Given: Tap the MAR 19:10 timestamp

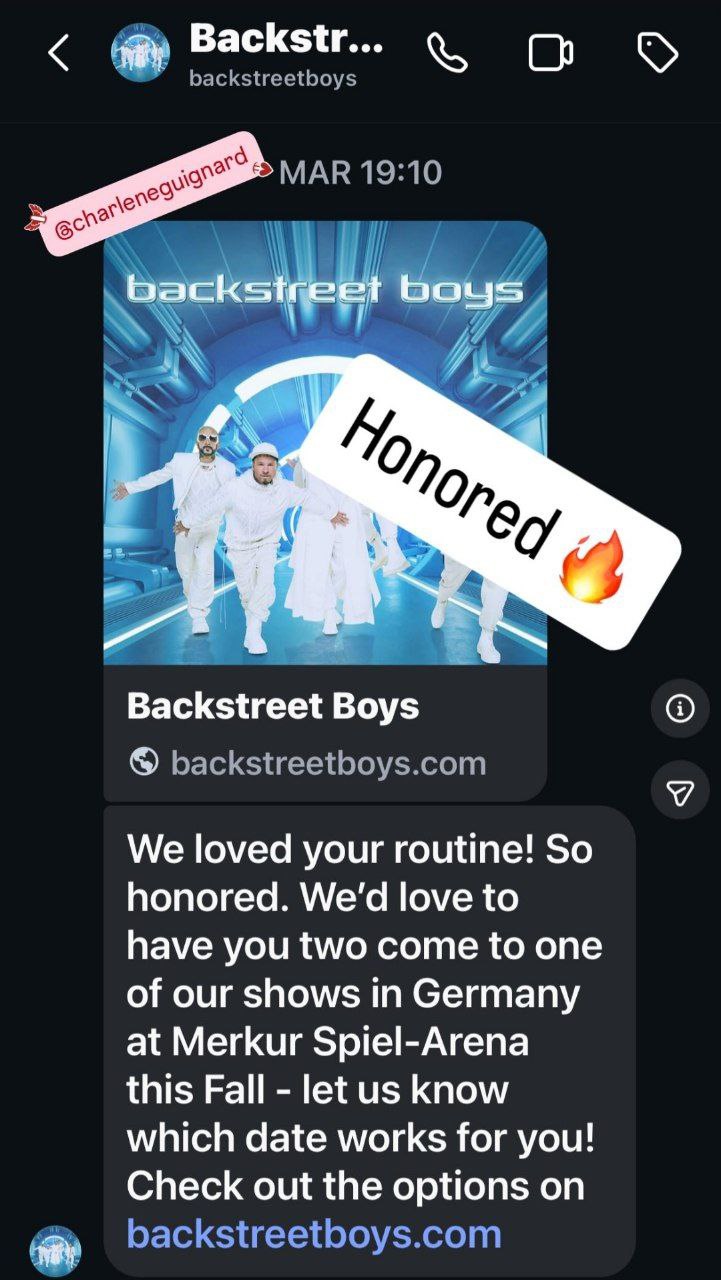Looking at the screenshot, I should (360, 172).
